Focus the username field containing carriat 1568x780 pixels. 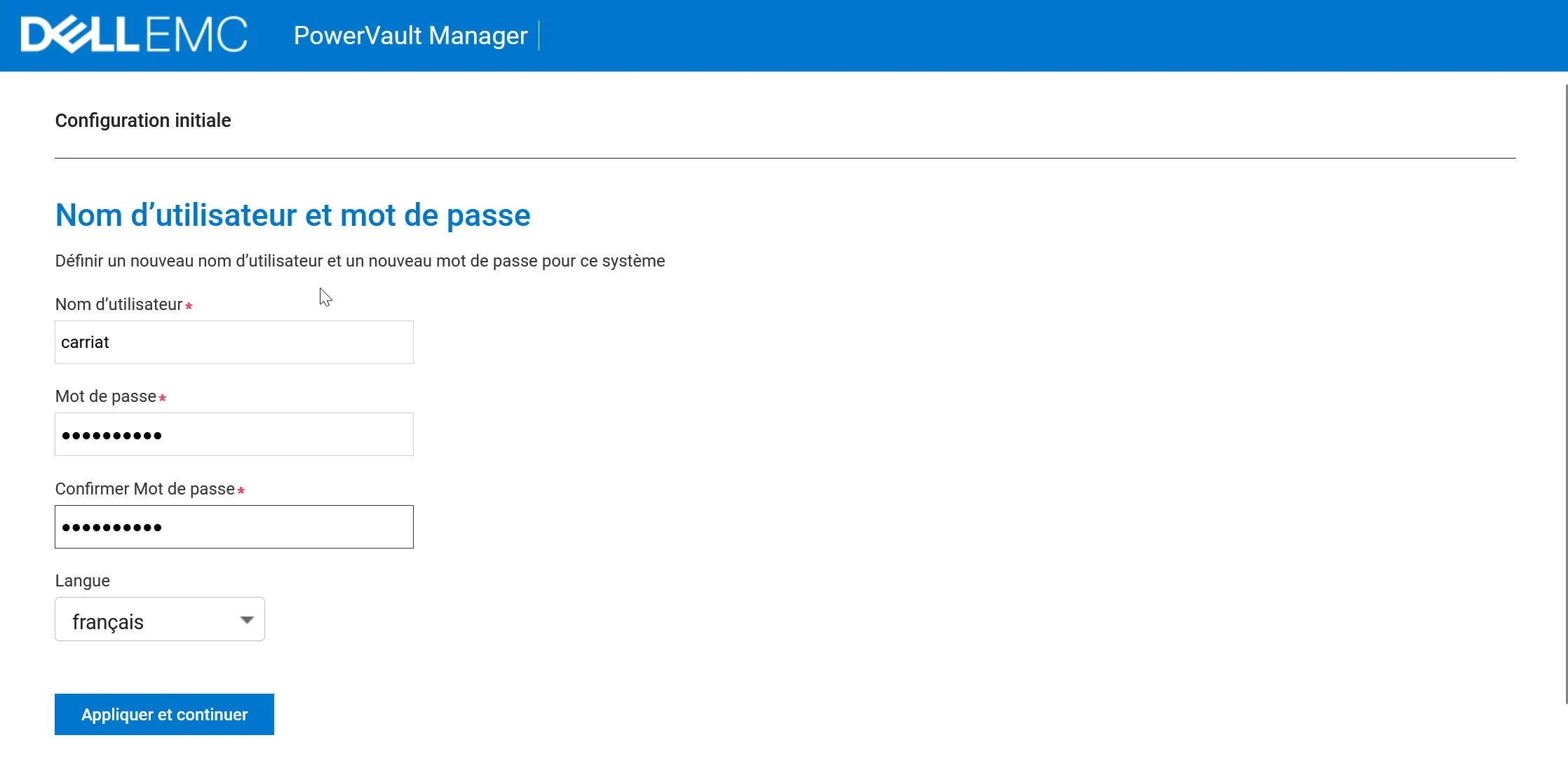234,342
